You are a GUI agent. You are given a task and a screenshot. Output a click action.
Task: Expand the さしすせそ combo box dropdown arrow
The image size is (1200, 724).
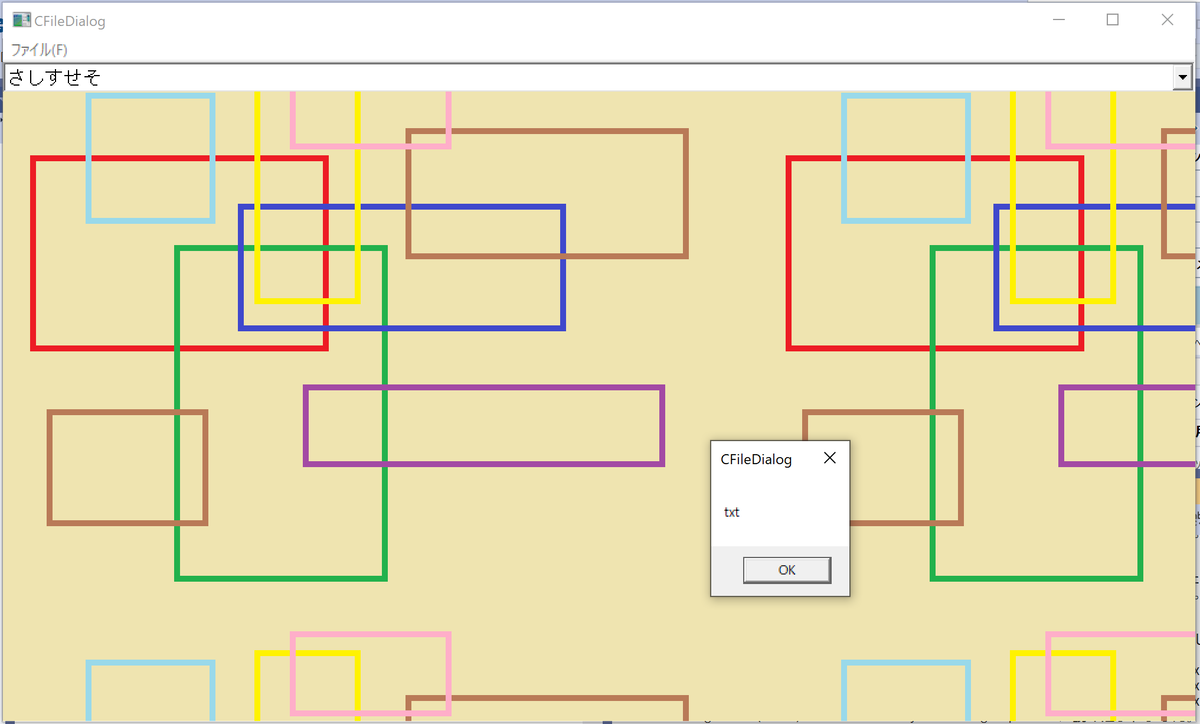[1183, 77]
